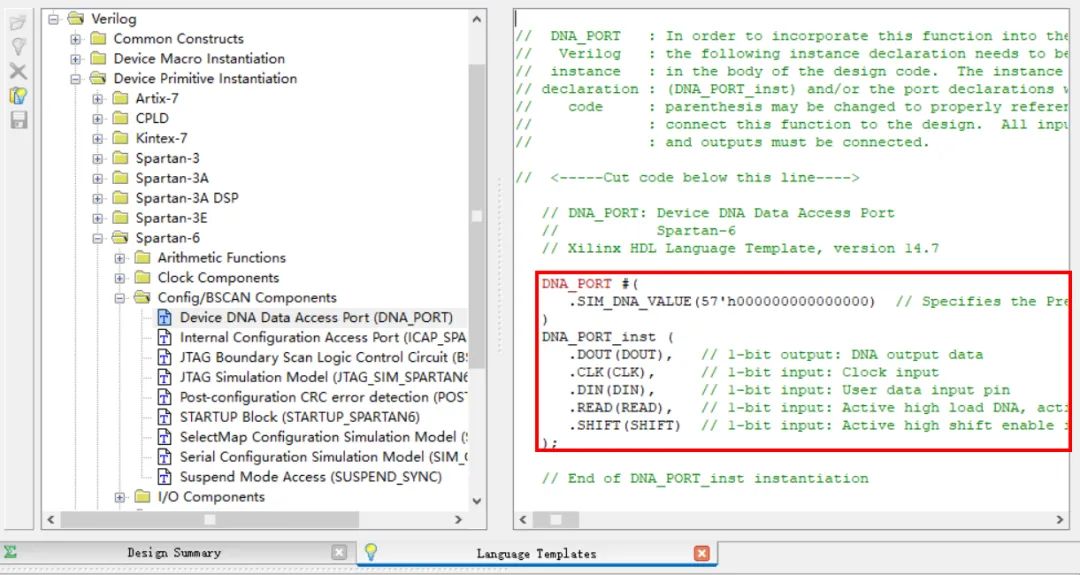Expand the Spartan-3E node
This screenshot has height=575, width=1080.
point(98,218)
